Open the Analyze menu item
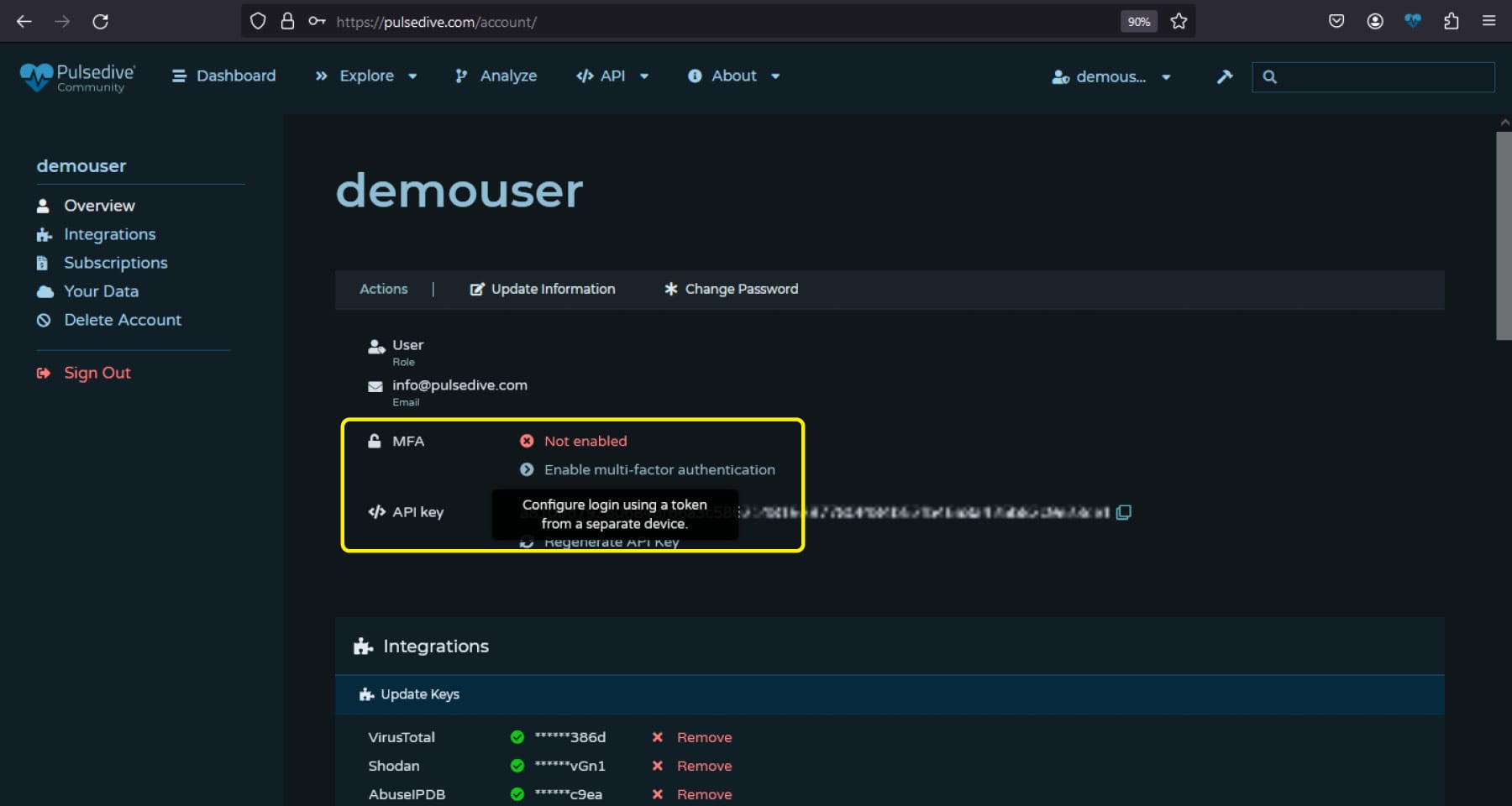The image size is (1512, 806). pos(496,76)
